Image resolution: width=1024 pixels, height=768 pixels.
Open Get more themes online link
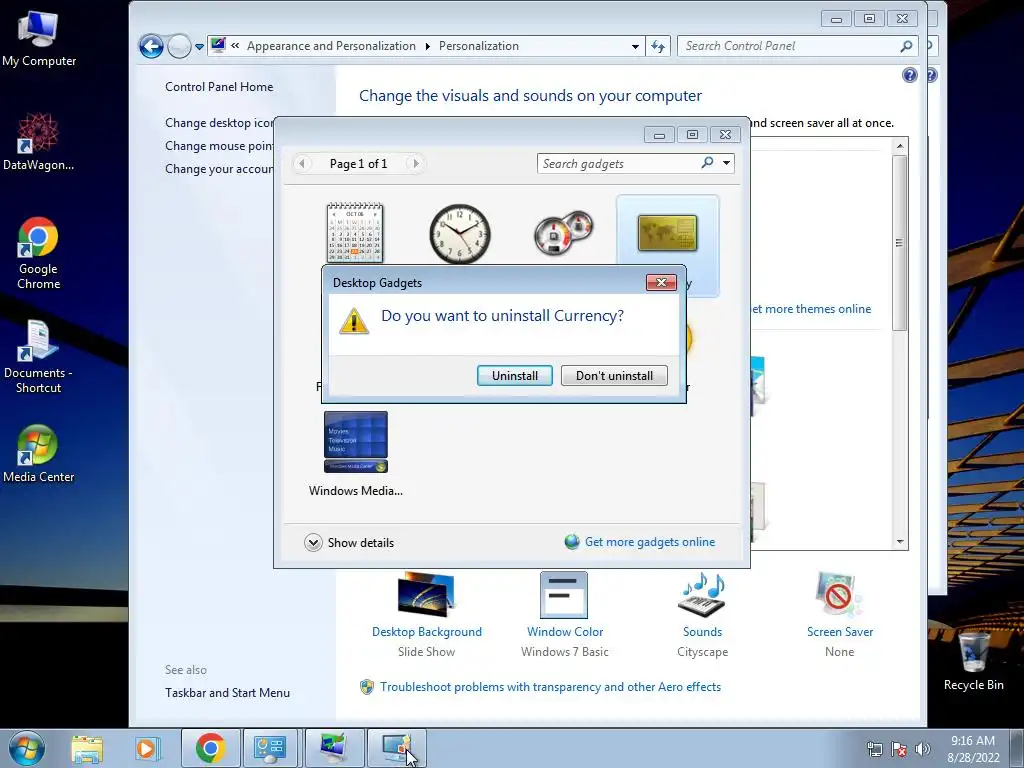click(810, 309)
